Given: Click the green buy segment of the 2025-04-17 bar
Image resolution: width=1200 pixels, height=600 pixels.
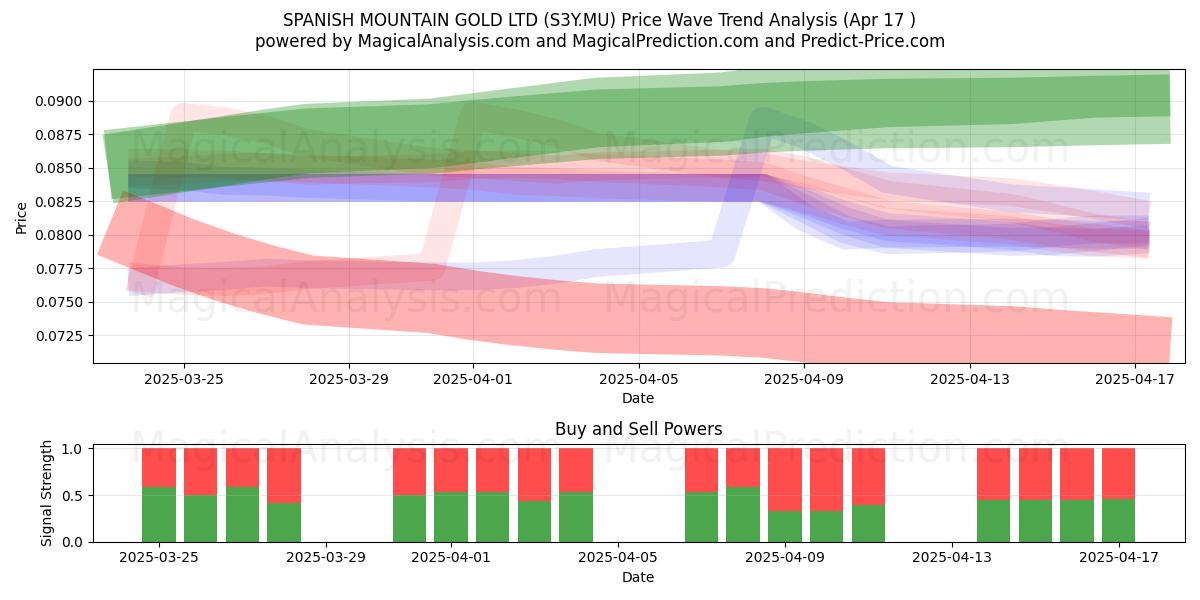Looking at the screenshot, I should [x=1119, y=521].
